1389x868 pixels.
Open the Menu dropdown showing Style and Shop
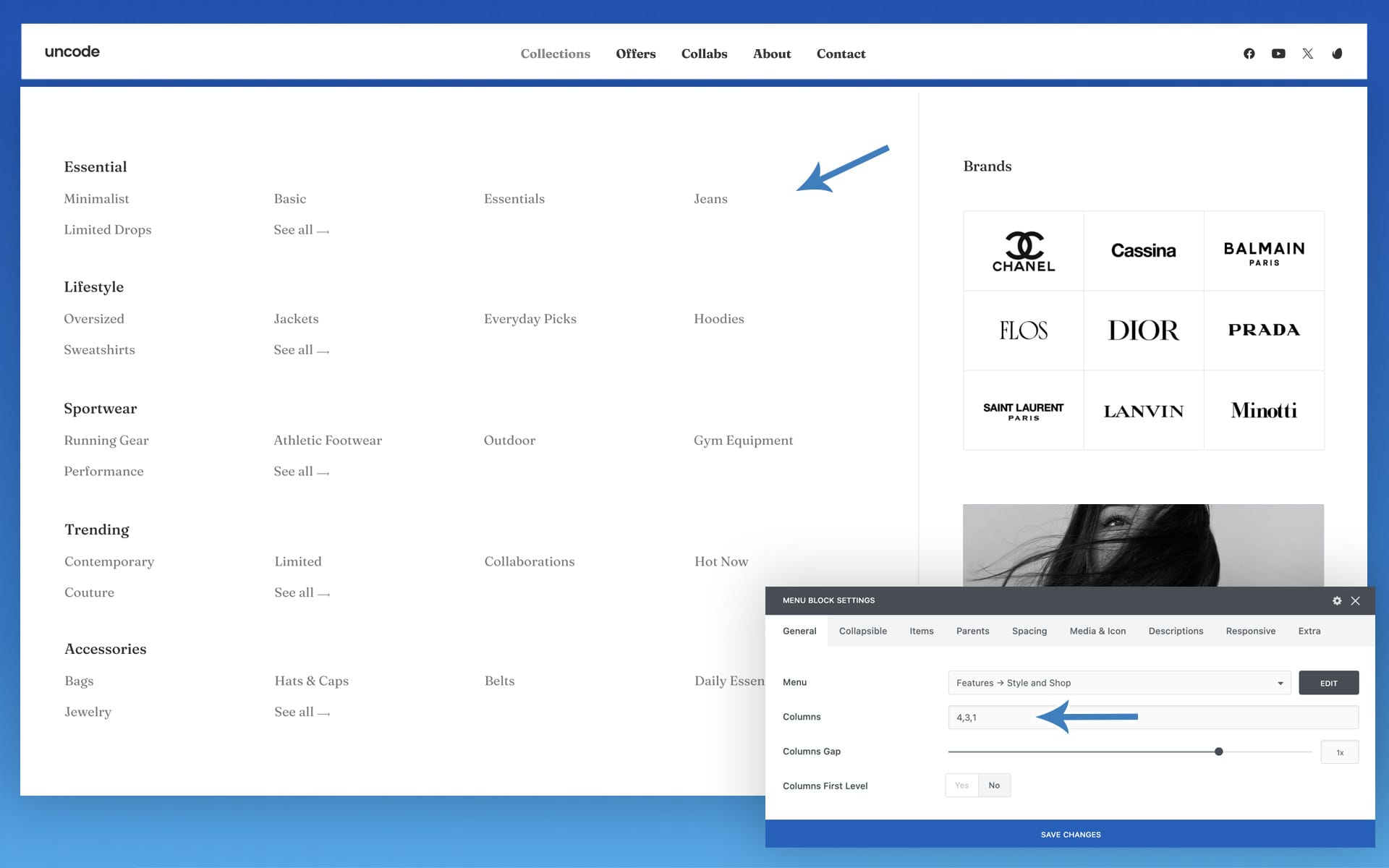pyautogui.click(x=1118, y=683)
